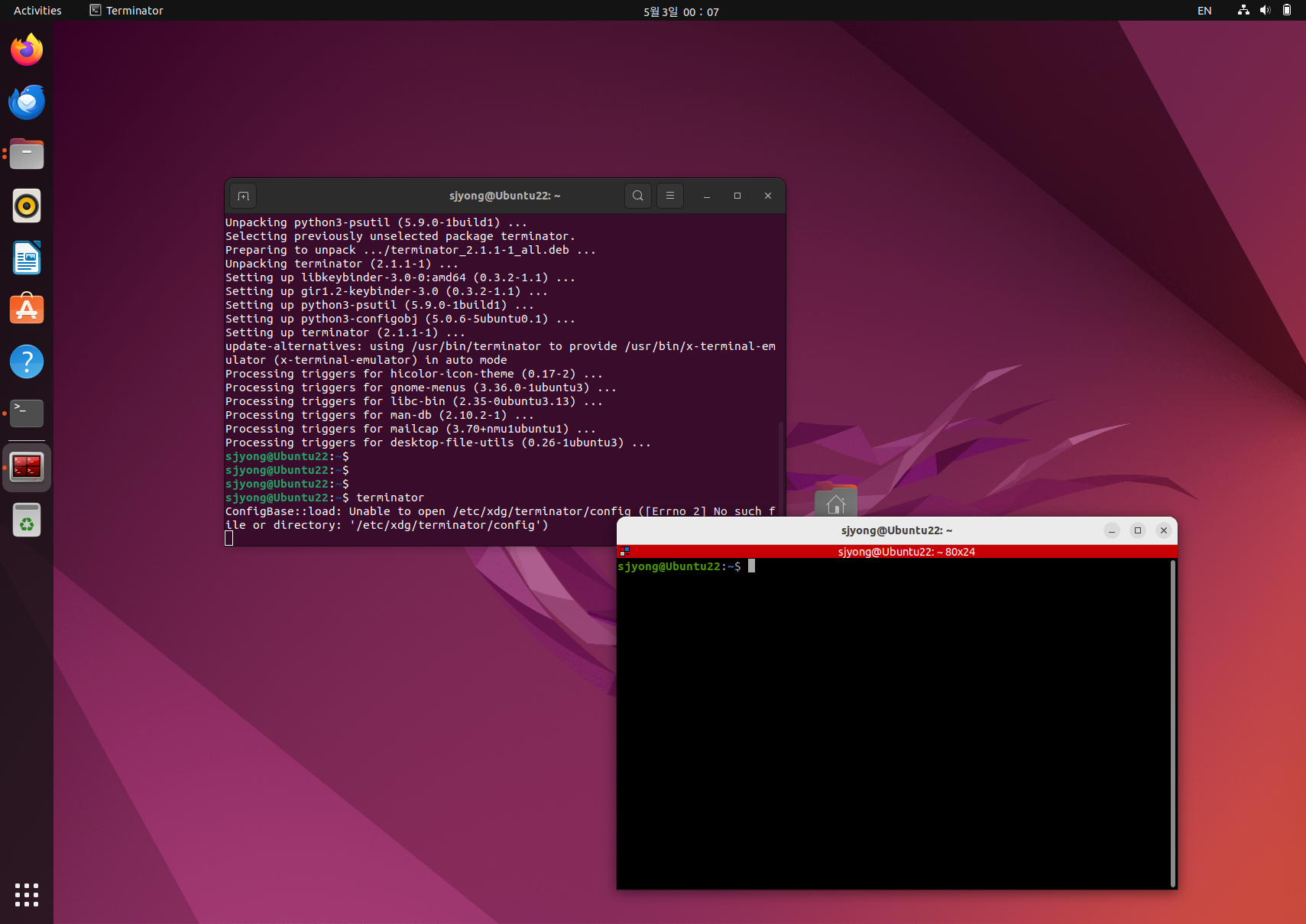Screen dimensions: 1306x924
Task: Click the terminal group icon in Terminator's red titlebar
Action: [x=624, y=552]
